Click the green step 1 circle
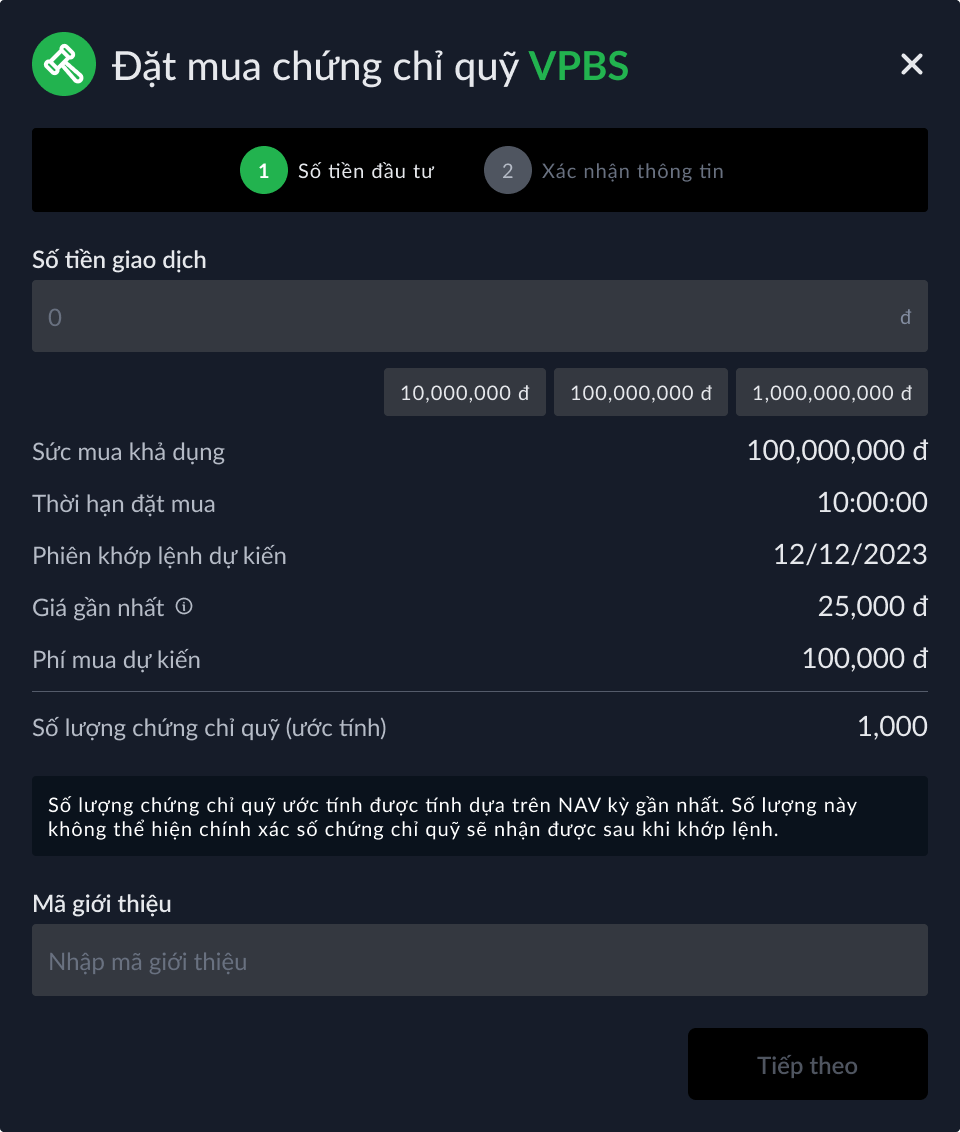Image resolution: width=960 pixels, height=1132 pixels. (x=264, y=171)
